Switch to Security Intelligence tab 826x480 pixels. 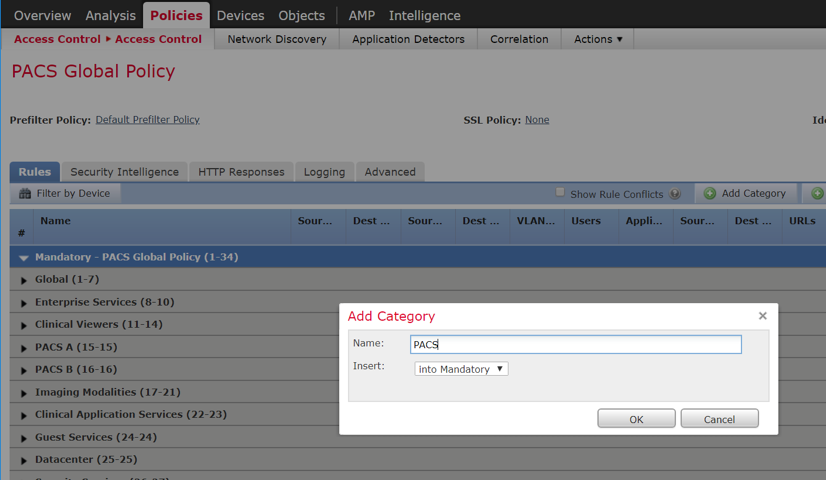tap(124, 172)
